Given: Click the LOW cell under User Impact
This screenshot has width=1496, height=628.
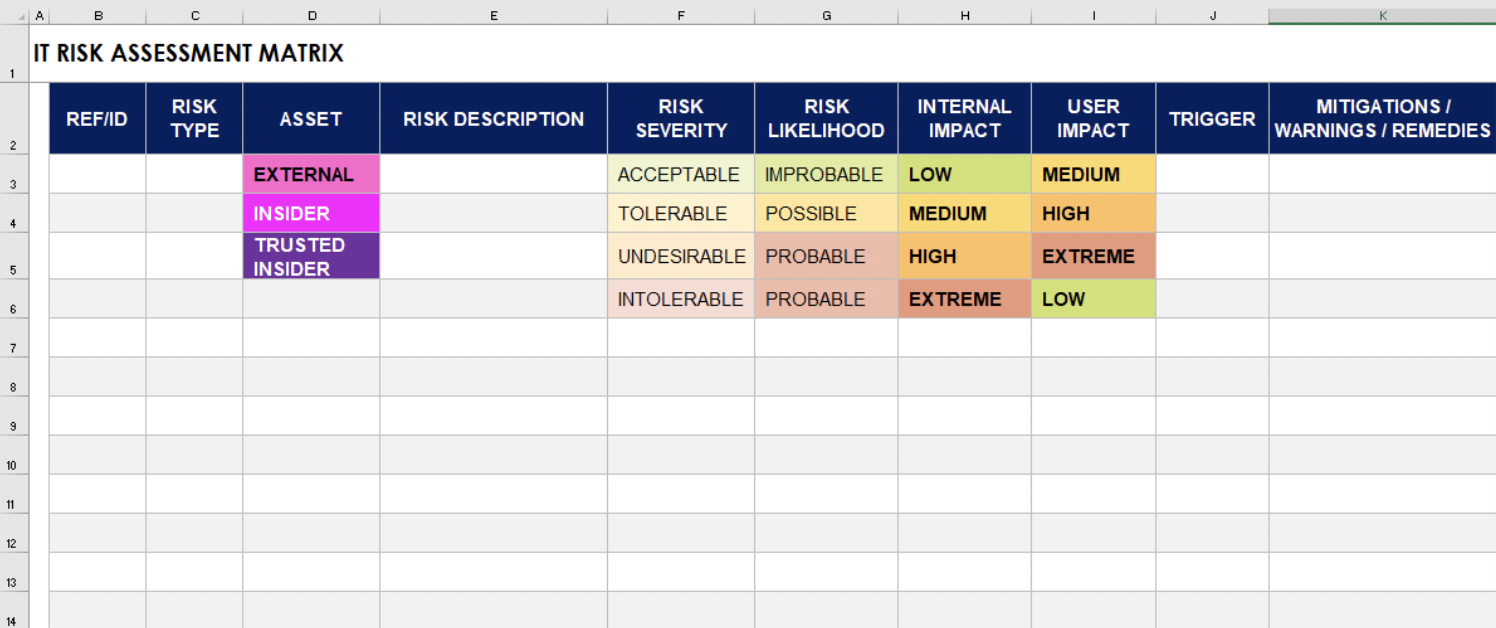Looking at the screenshot, I should coord(1093,298).
